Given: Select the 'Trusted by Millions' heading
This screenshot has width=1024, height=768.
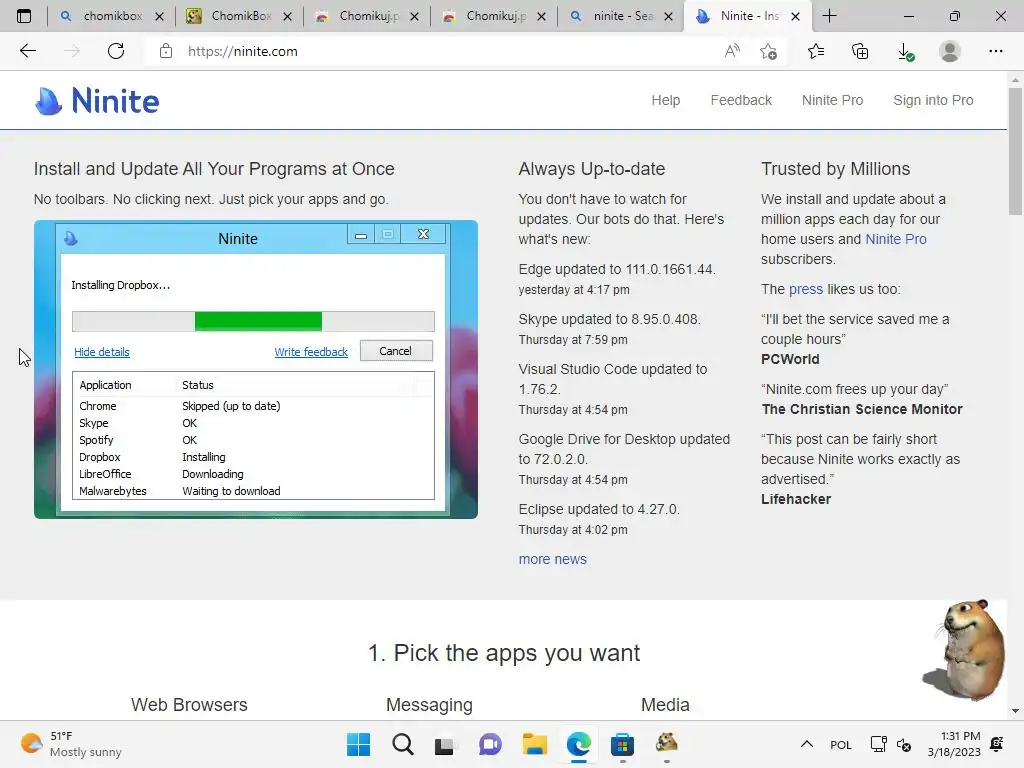Looking at the screenshot, I should 835,169.
